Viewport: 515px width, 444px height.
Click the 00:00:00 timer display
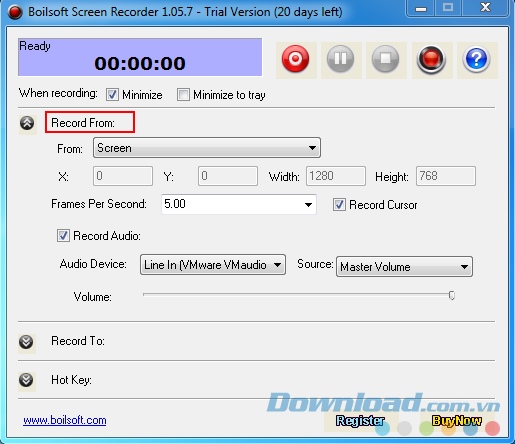140,63
